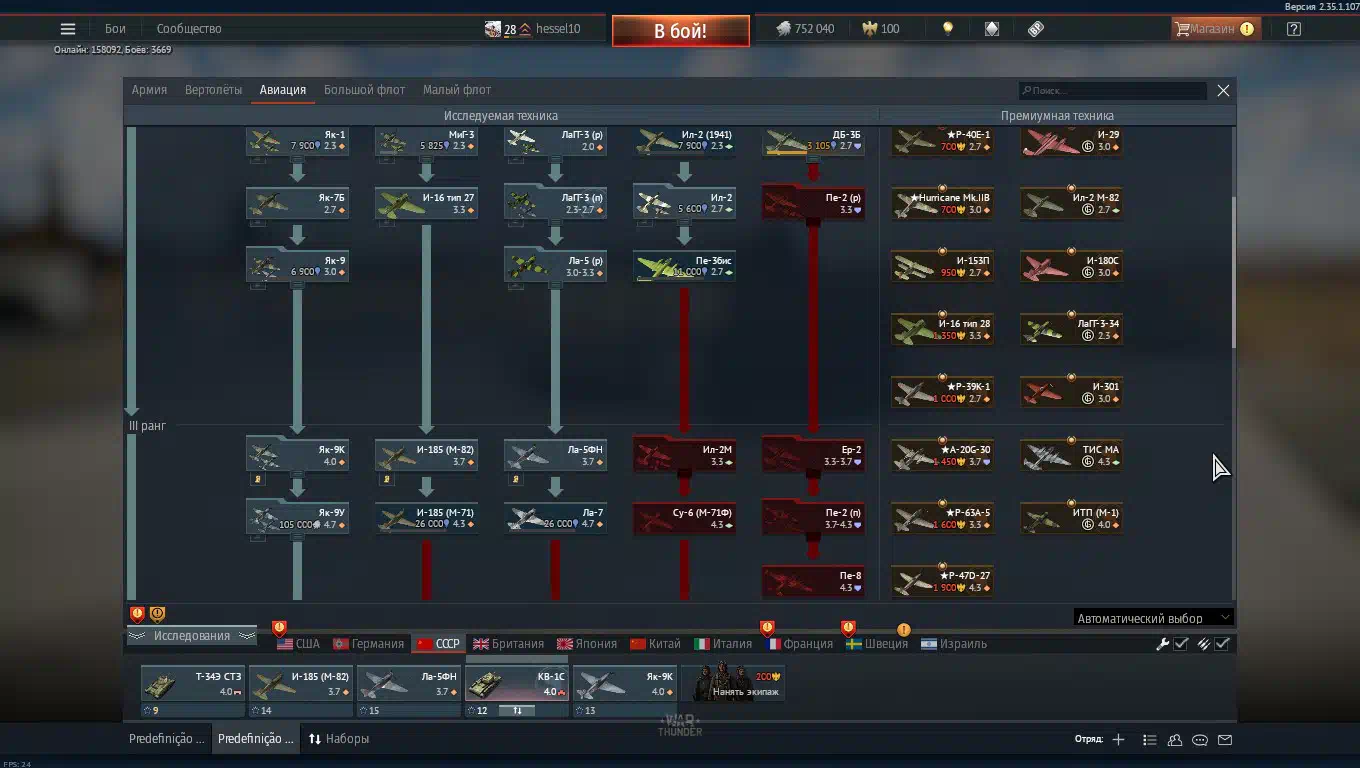
Task: Select Як-9 in research tree
Action: point(298,267)
